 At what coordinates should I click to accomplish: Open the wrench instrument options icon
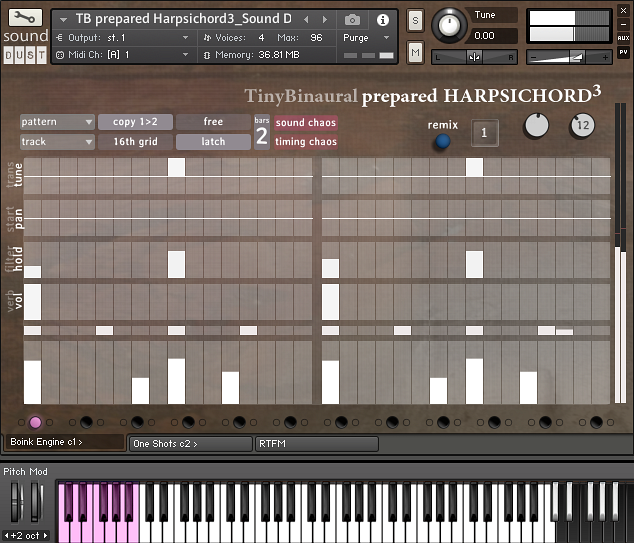pyautogui.click(x=25, y=17)
